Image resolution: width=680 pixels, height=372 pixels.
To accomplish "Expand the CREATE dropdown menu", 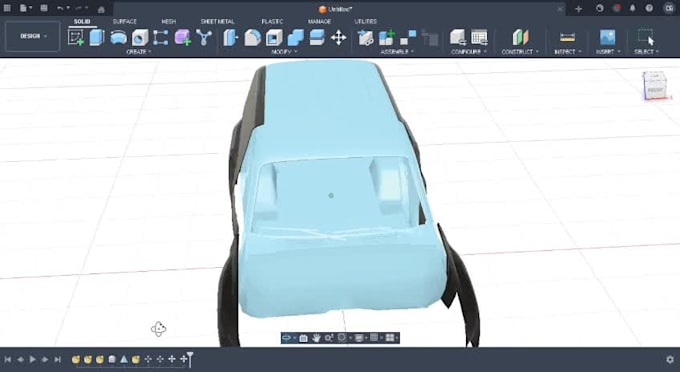I will point(139,52).
